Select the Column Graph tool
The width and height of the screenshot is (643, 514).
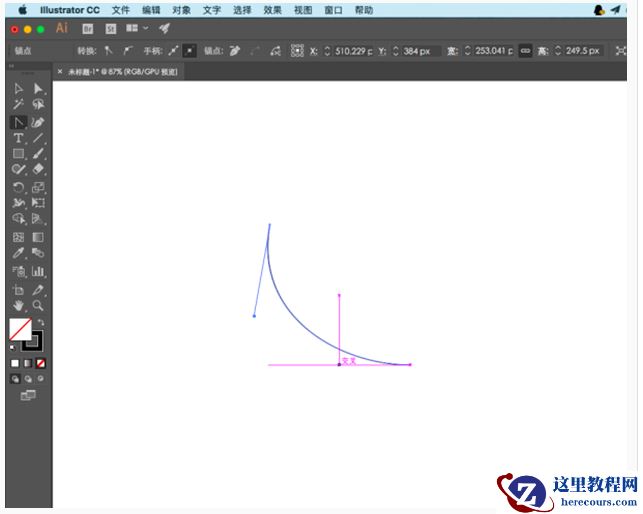pyautogui.click(x=38, y=271)
